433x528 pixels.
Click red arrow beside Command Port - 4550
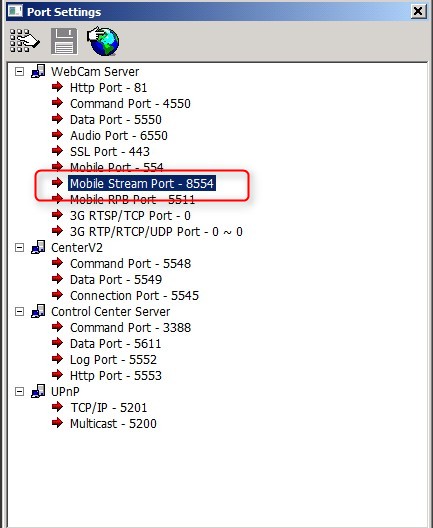tap(58, 103)
